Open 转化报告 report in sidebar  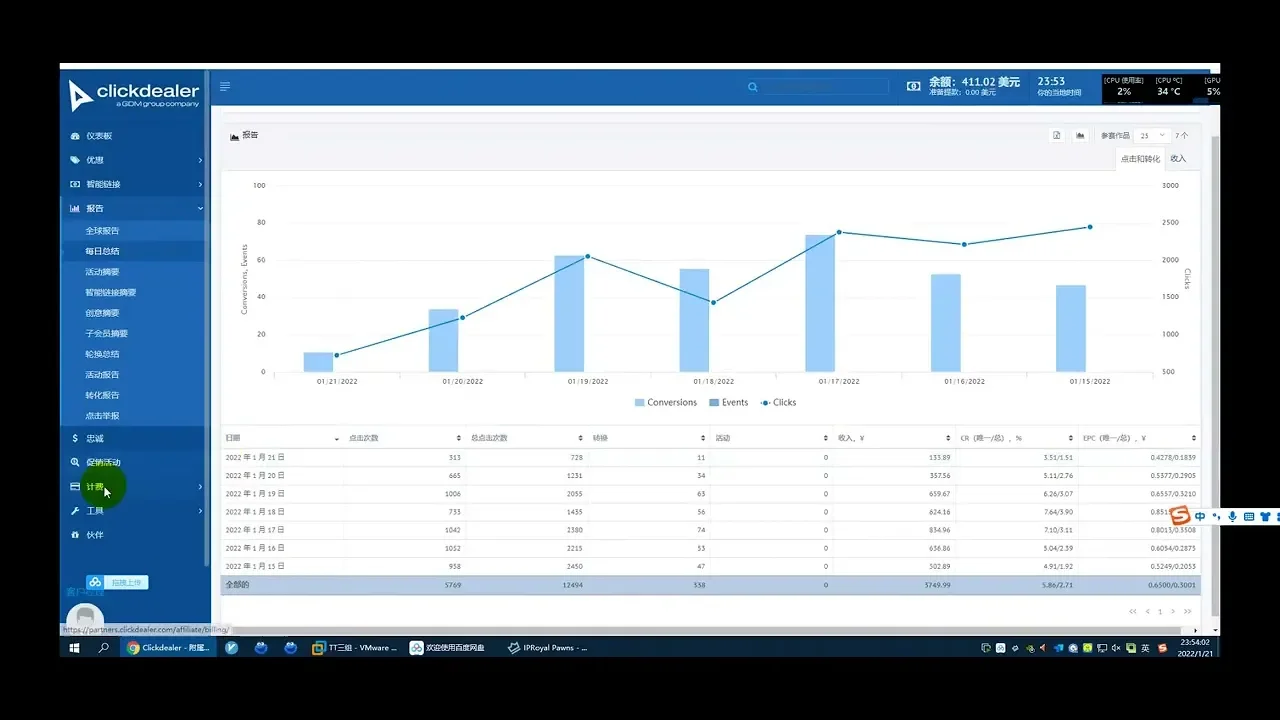pyautogui.click(x=102, y=395)
